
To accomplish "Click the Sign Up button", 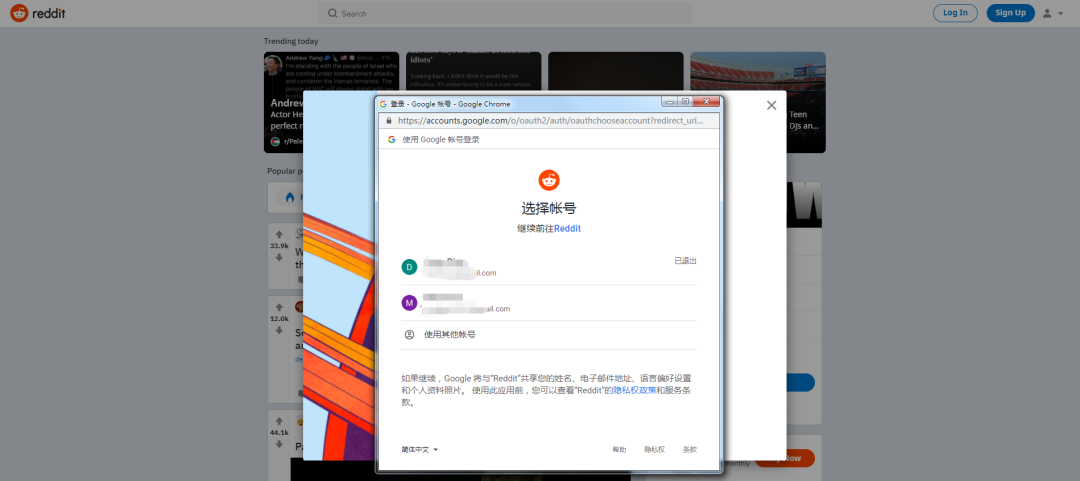I will tap(1010, 13).
